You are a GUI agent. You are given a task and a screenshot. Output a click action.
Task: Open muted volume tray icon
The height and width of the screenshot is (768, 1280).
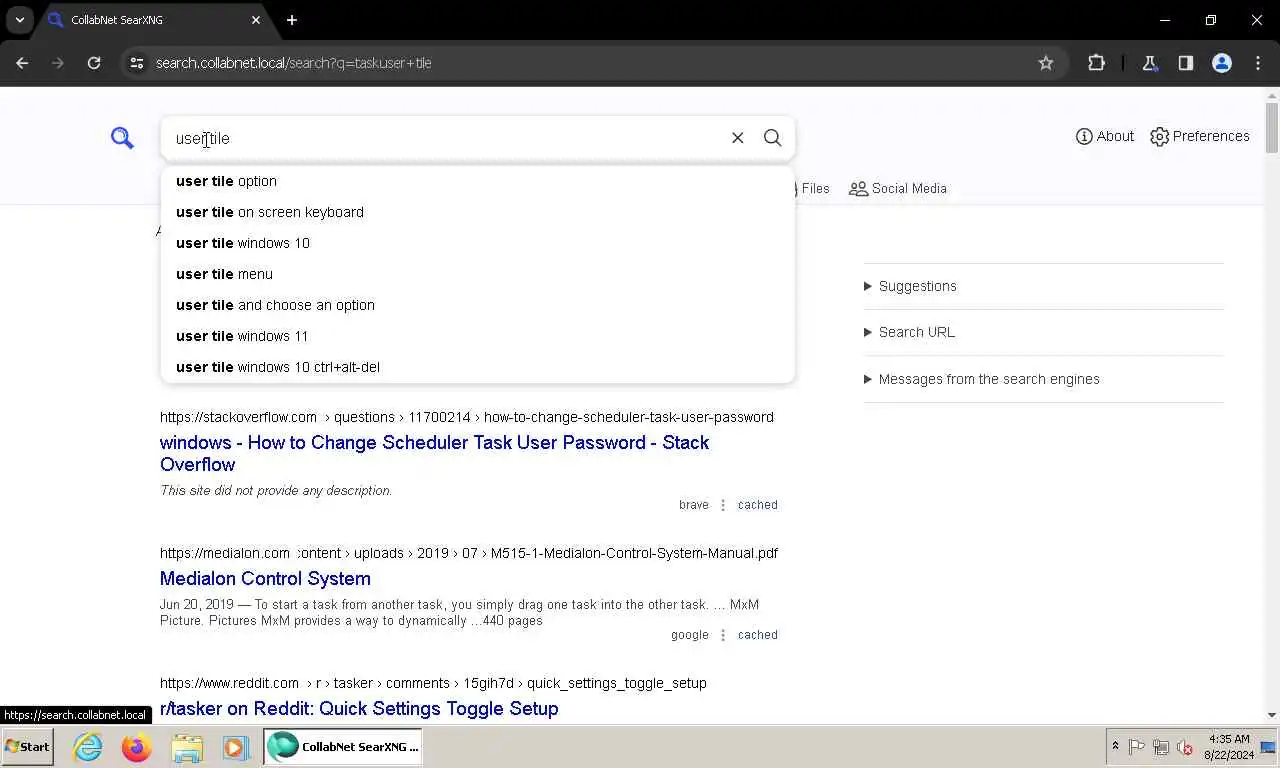coord(1185,747)
